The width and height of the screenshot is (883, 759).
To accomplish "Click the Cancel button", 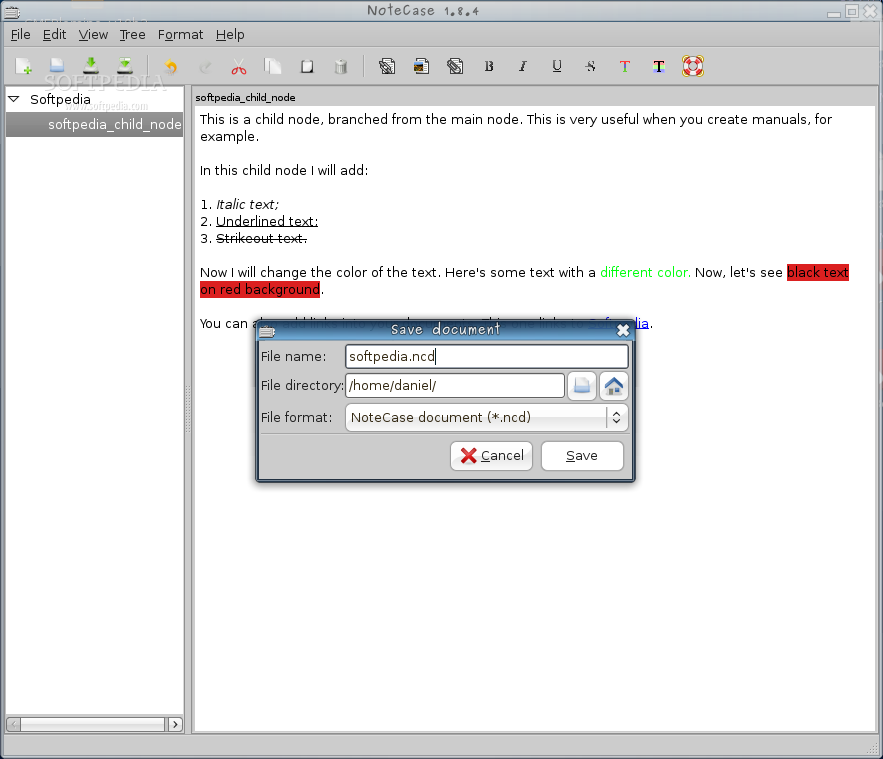I will coord(491,456).
